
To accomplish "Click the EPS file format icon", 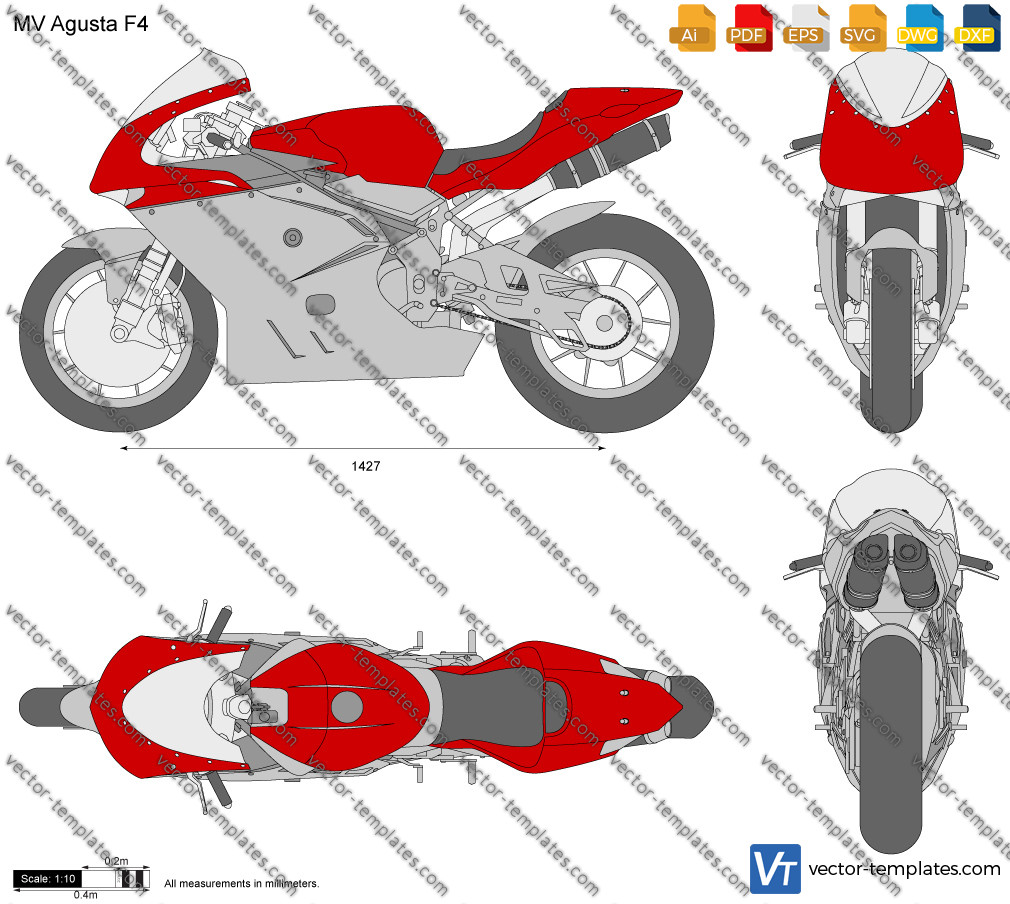I will (806, 28).
